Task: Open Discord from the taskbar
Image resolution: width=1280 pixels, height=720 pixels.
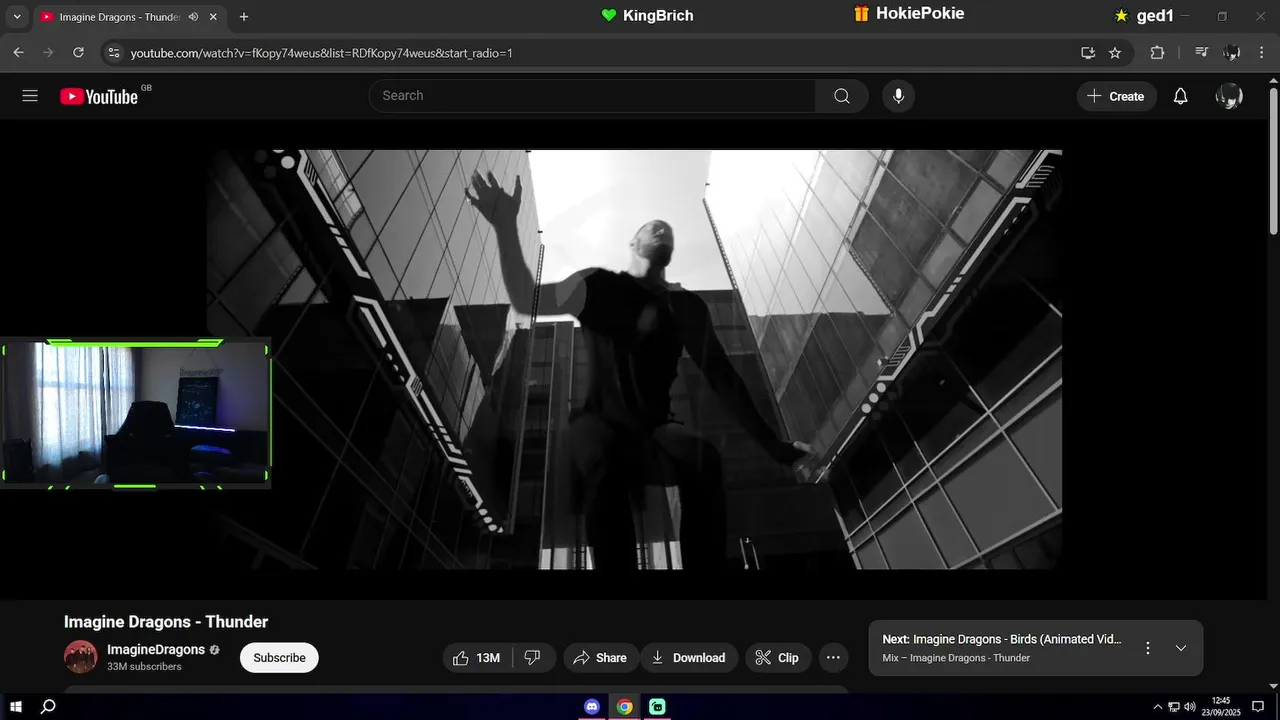Action: coord(592,706)
